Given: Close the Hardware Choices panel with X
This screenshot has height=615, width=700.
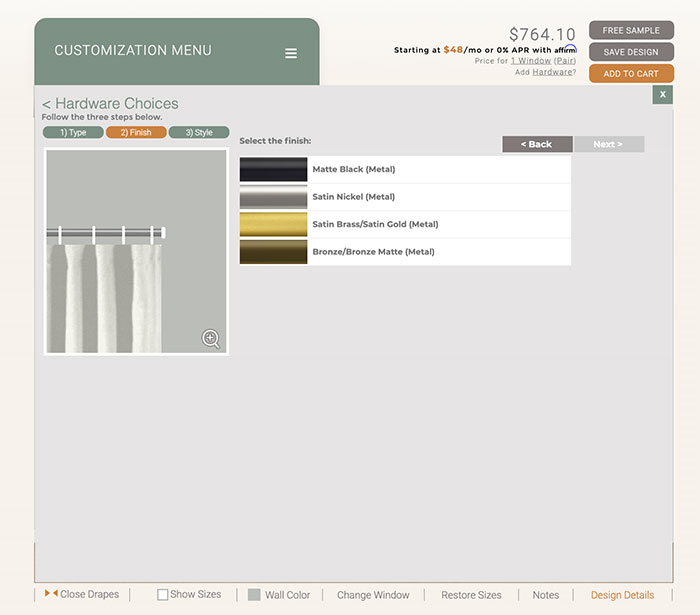Looking at the screenshot, I should pyautogui.click(x=662, y=94).
